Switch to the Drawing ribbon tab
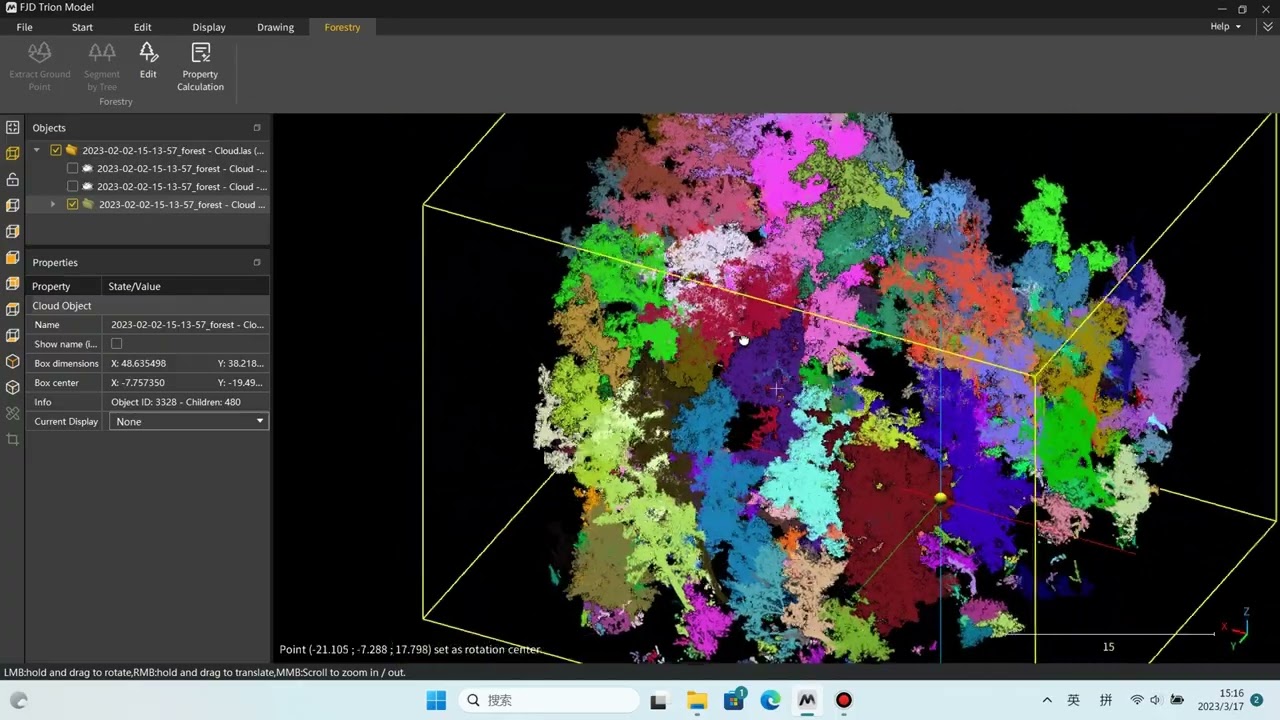This screenshot has width=1280, height=720. [275, 27]
